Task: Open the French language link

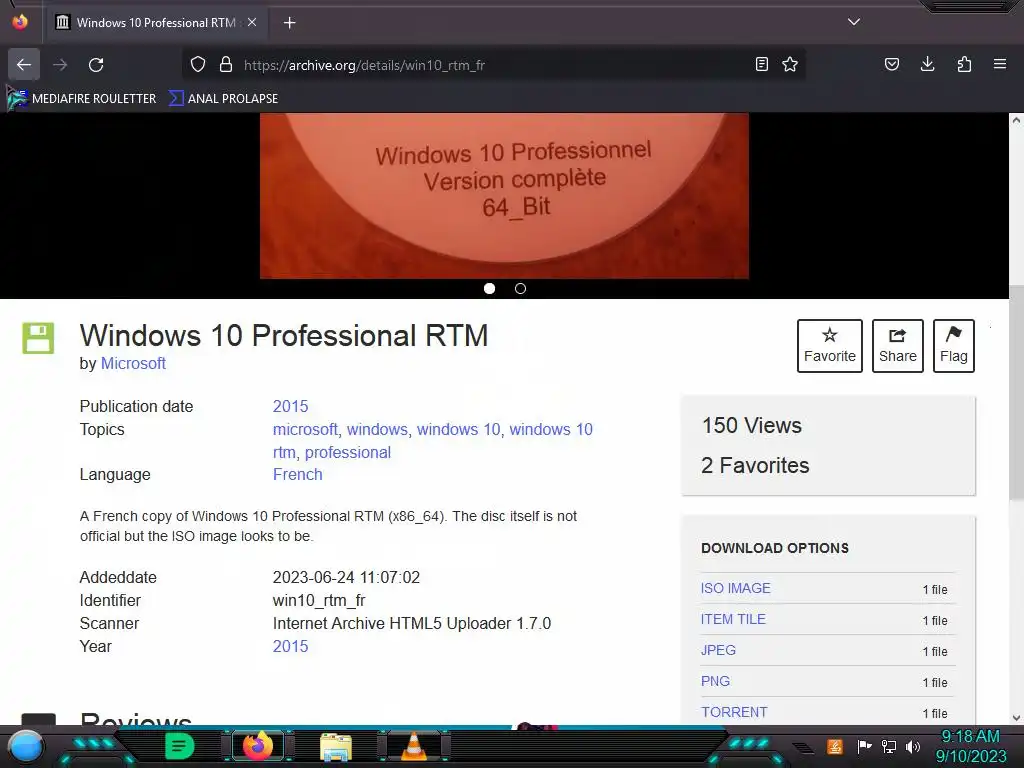Action: pos(297,474)
